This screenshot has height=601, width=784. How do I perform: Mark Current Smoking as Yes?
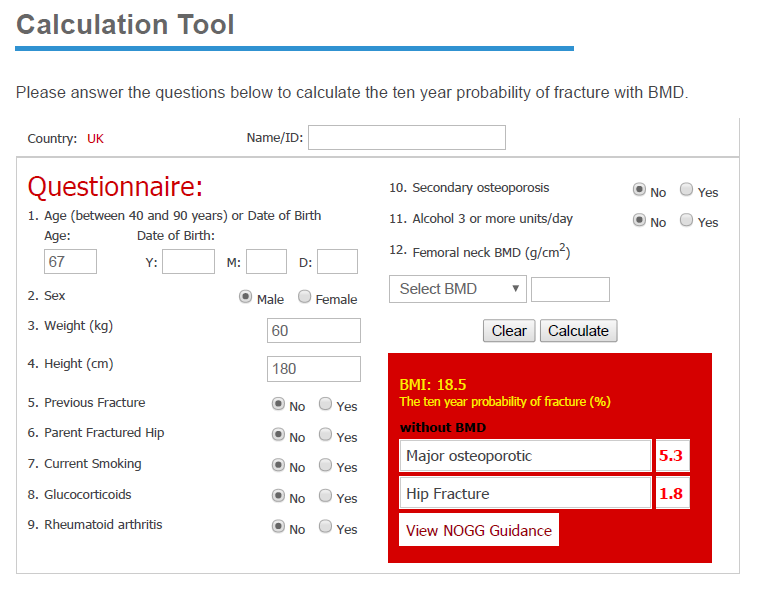point(325,466)
